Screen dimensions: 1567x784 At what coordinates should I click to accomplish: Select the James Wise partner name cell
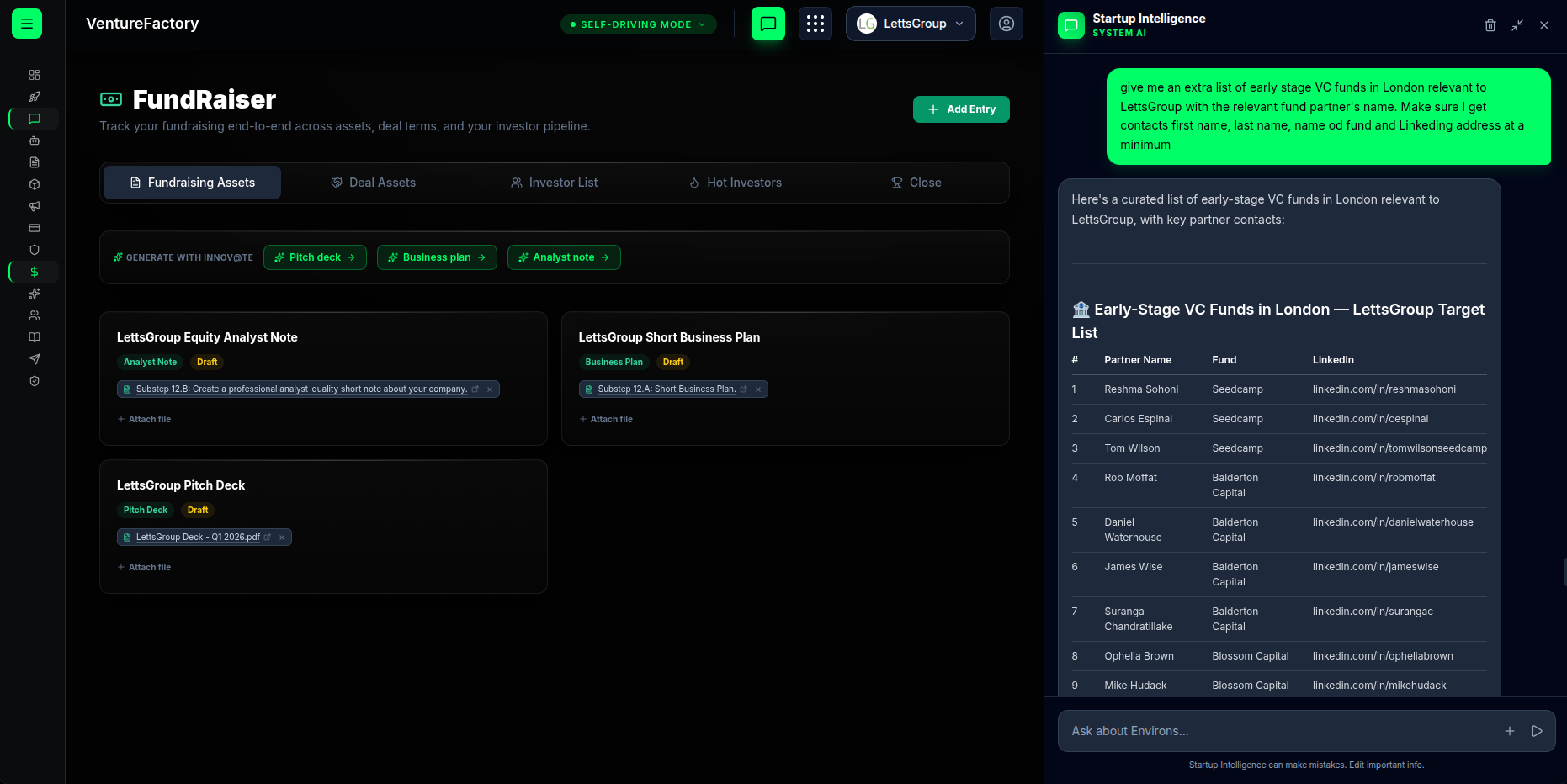coord(1133,567)
